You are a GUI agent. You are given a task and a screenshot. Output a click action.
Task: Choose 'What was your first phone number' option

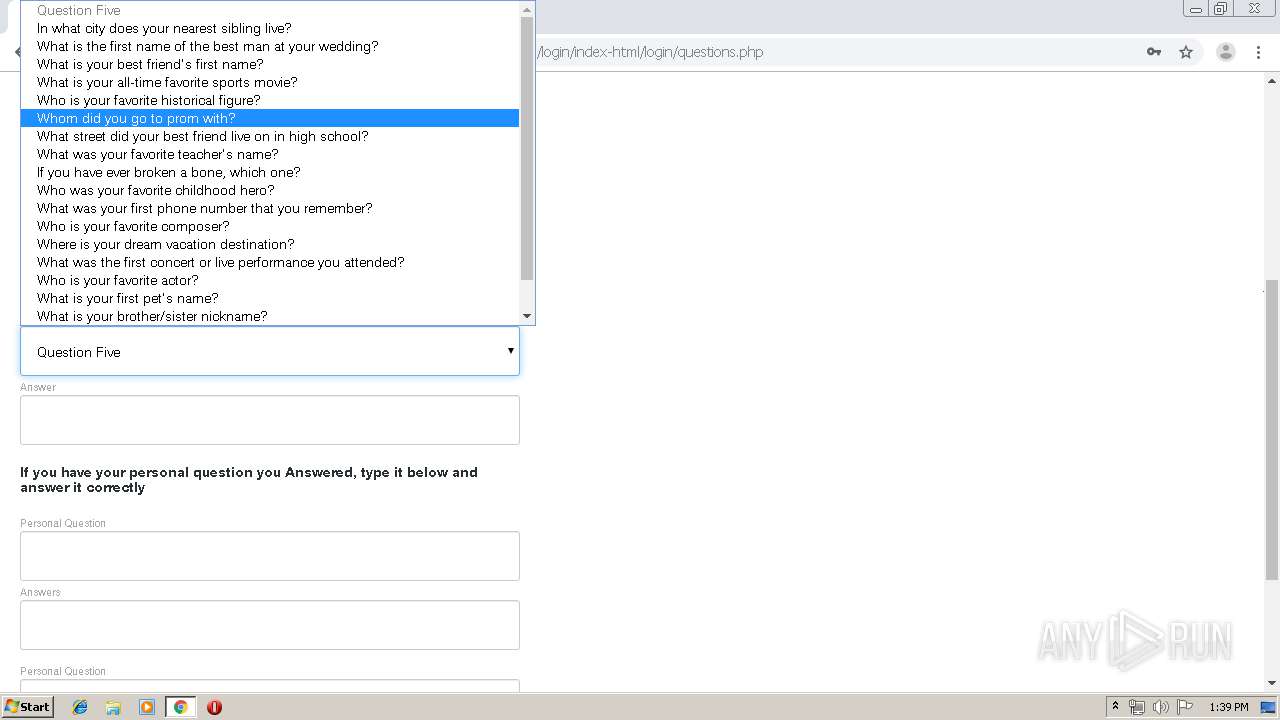click(270, 208)
